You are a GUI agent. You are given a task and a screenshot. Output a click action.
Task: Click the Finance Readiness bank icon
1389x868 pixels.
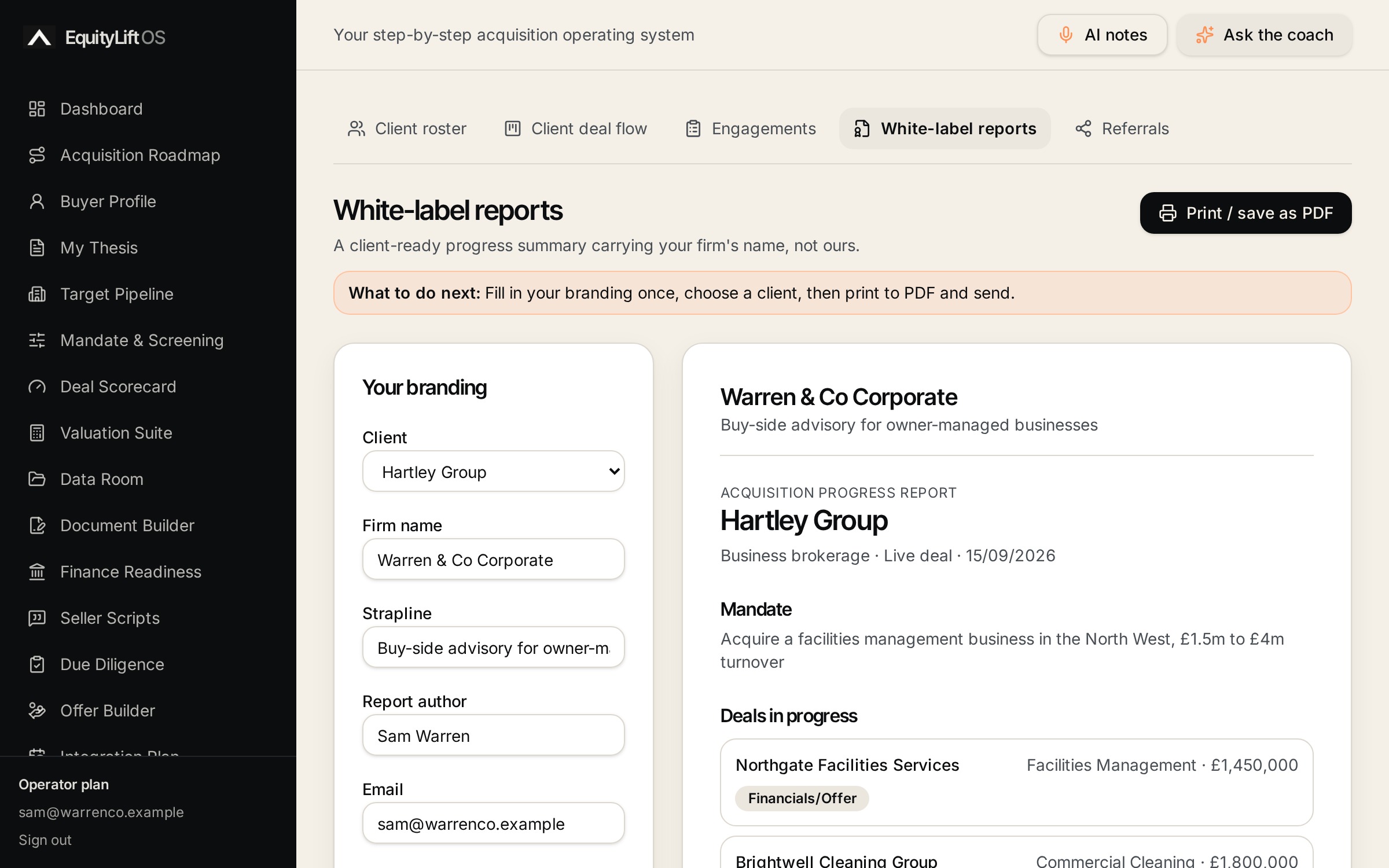[37, 572]
